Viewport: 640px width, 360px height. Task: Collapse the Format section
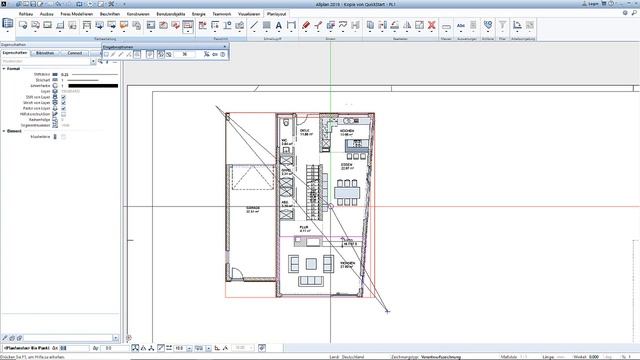tap(4, 69)
